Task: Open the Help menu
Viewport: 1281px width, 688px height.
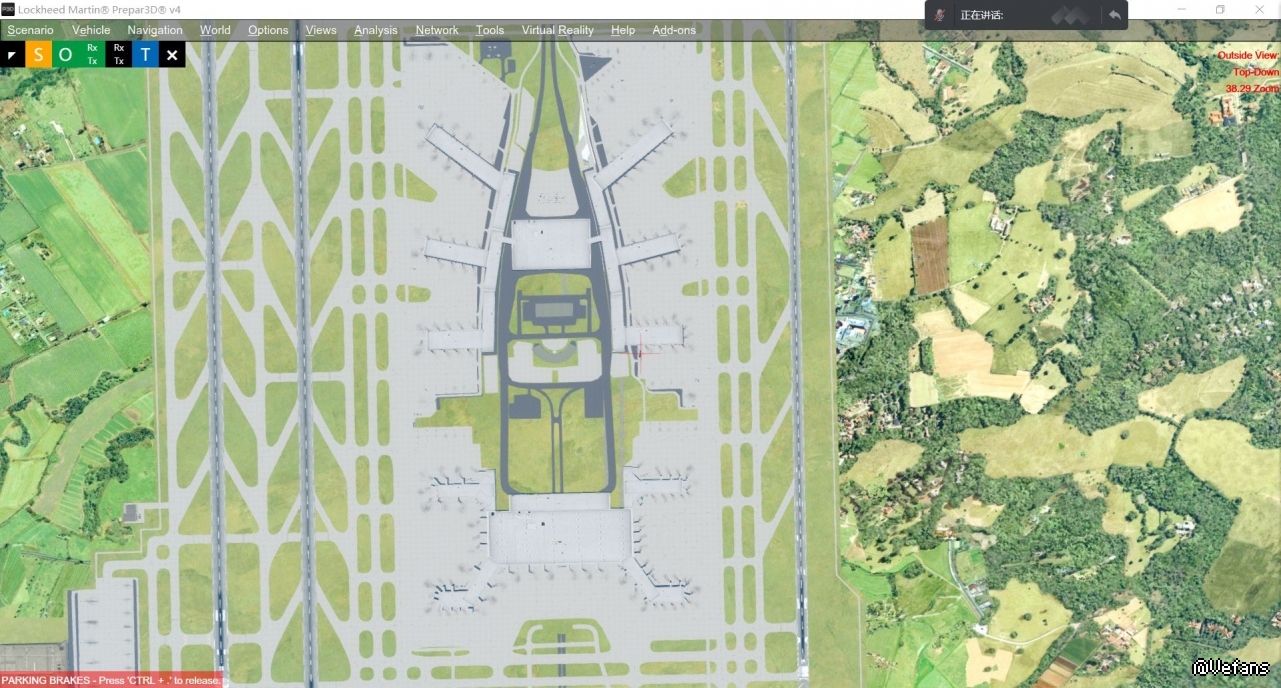Action: coord(623,30)
